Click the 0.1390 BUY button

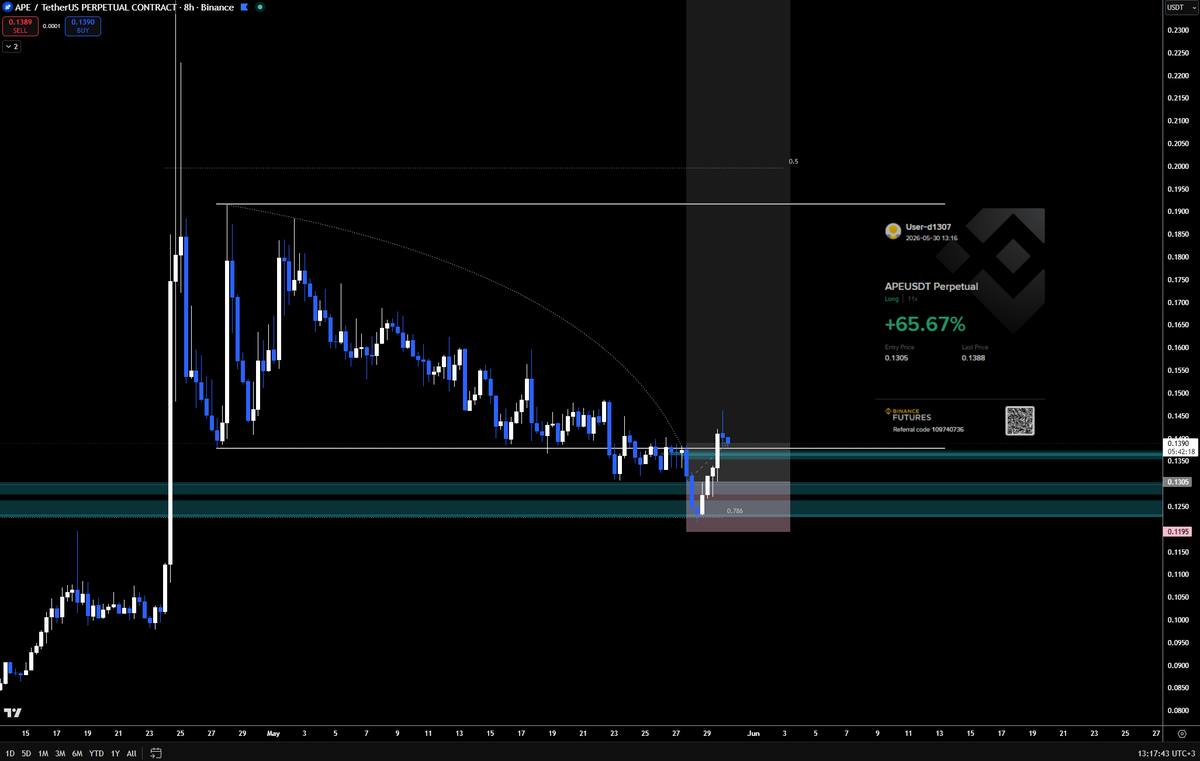pyautogui.click(x=83, y=25)
